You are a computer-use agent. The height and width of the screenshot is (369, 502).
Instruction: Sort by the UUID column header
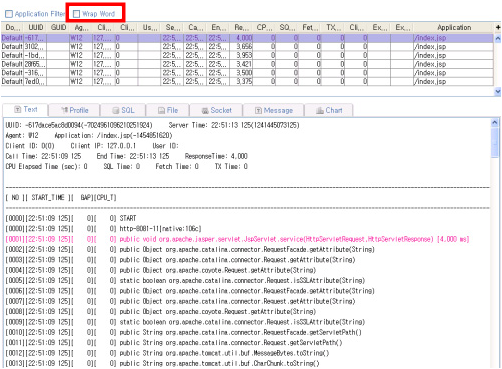click(35, 27)
